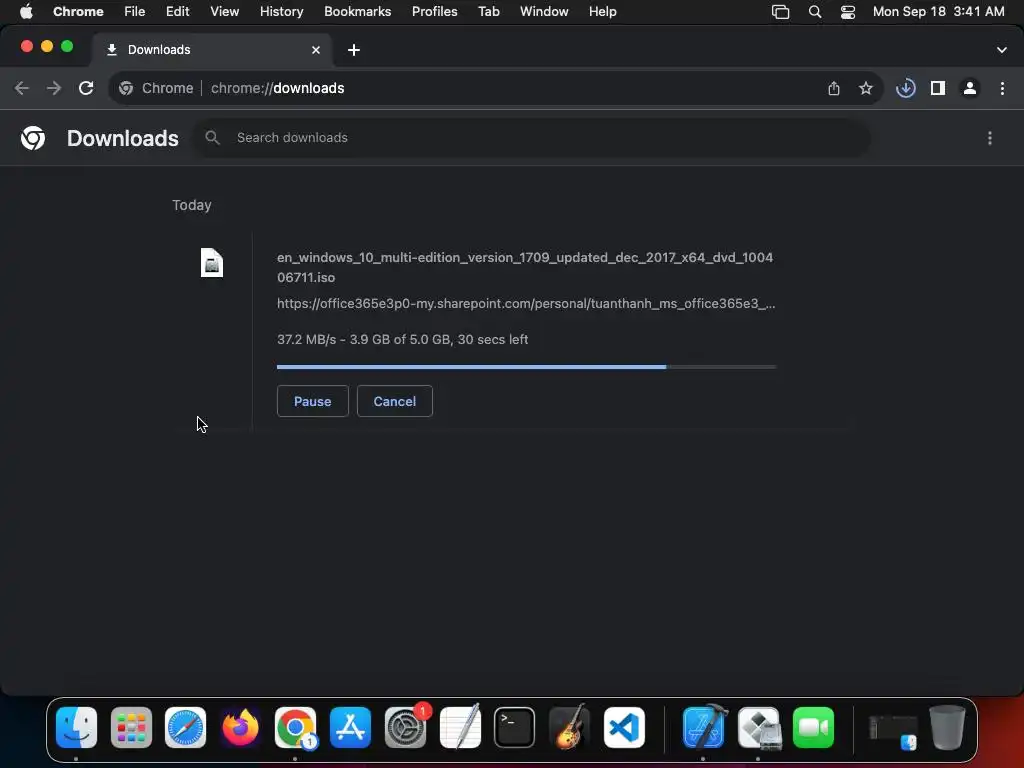The height and width of the screenshot is (768, 1024).
Task: Open the History menu
Action: click(x=281, y=12)
